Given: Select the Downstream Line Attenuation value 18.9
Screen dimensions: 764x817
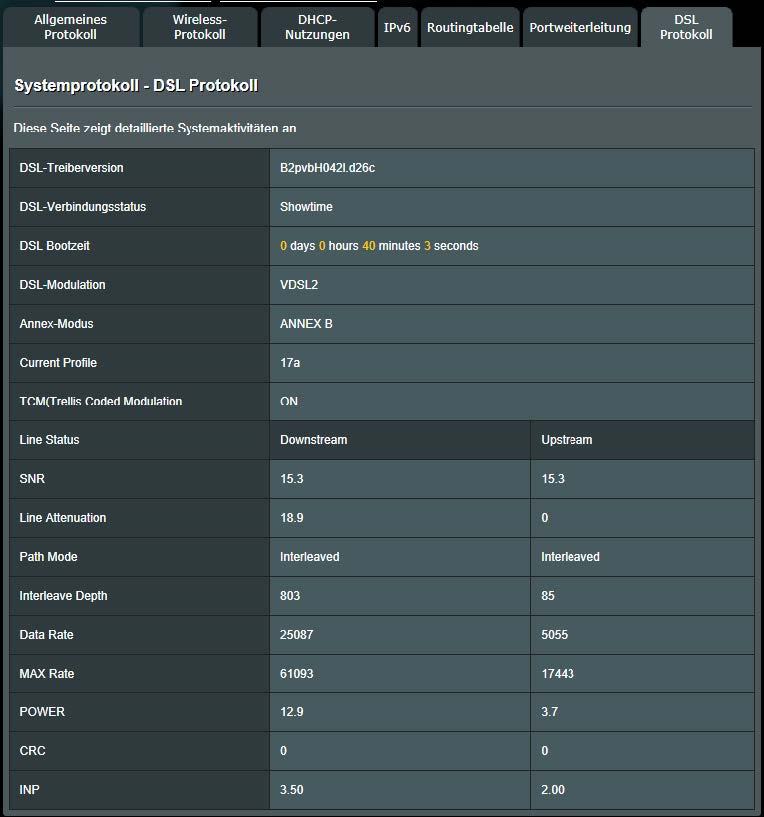Looking at the screenshot, I should (x=292, y=518).
